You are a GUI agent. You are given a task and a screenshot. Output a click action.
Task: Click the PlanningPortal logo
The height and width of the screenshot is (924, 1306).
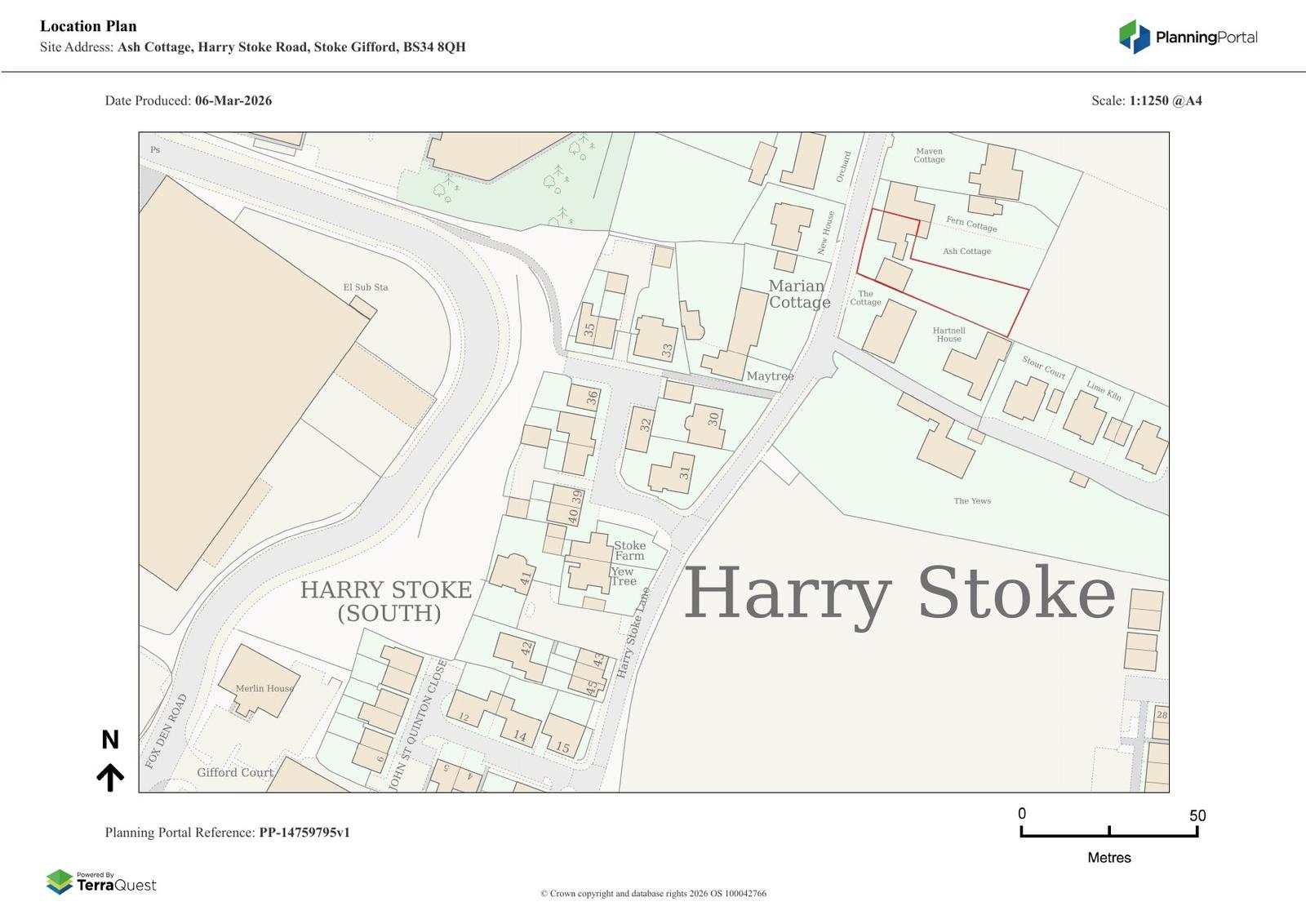pos(1188,37)
